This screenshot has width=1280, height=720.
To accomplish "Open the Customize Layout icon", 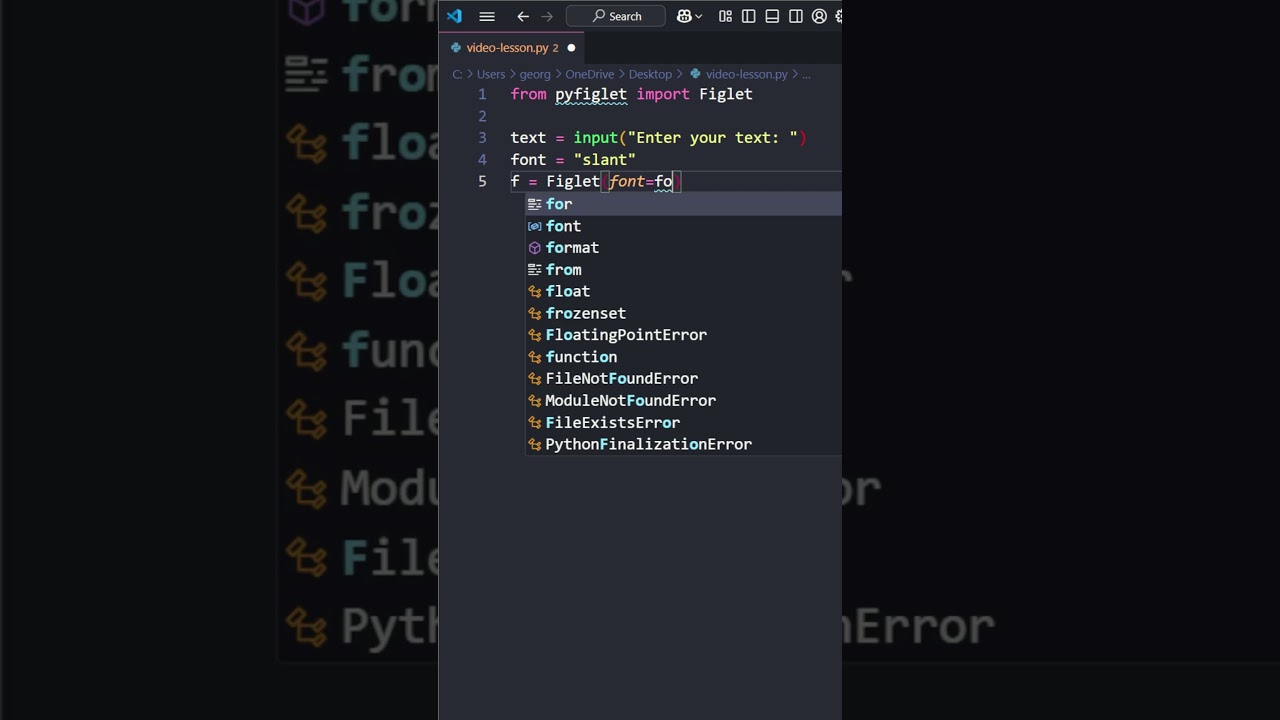I will [x=725, y=16].
